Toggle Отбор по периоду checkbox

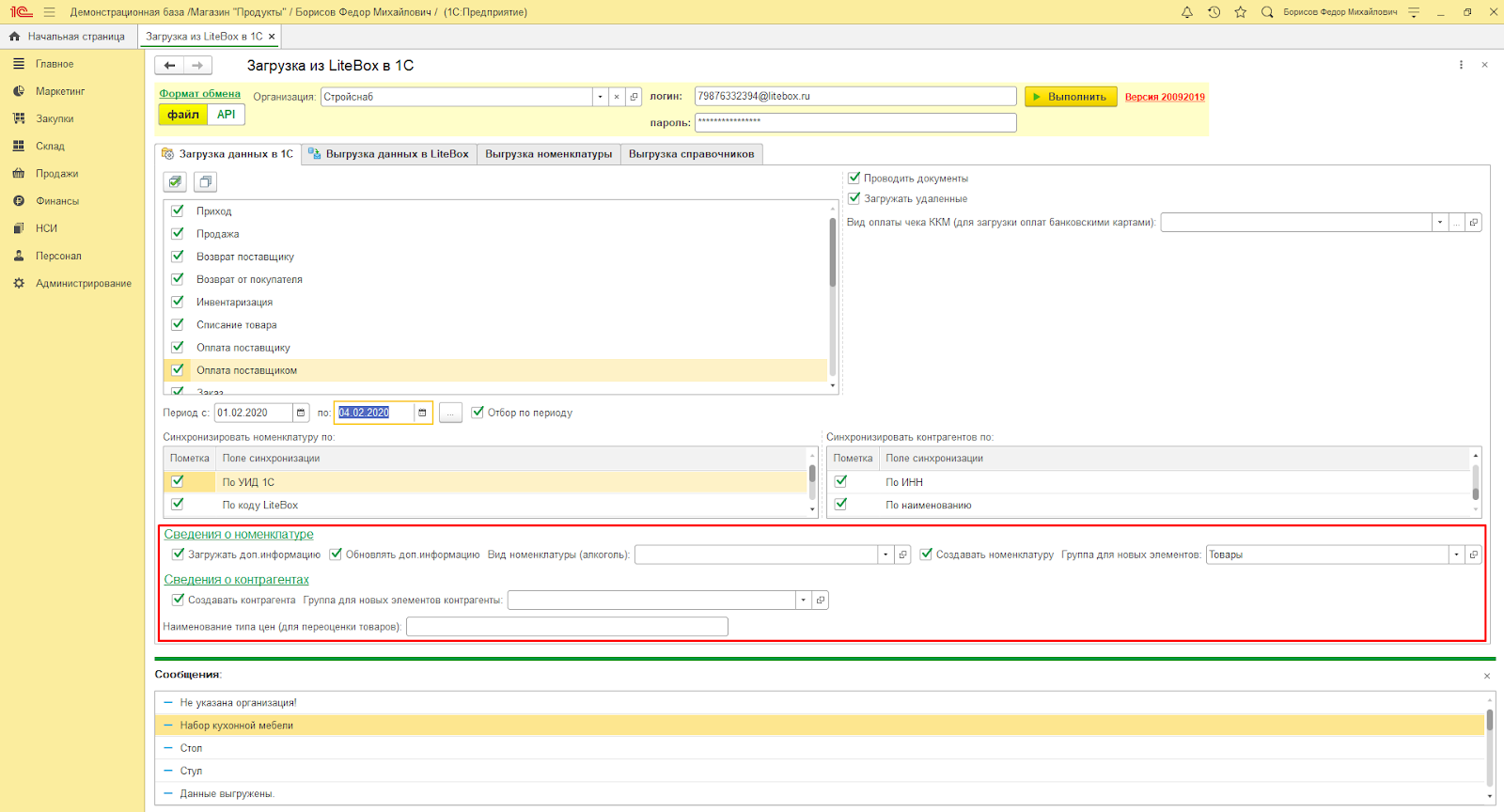(x=478, y=412)
